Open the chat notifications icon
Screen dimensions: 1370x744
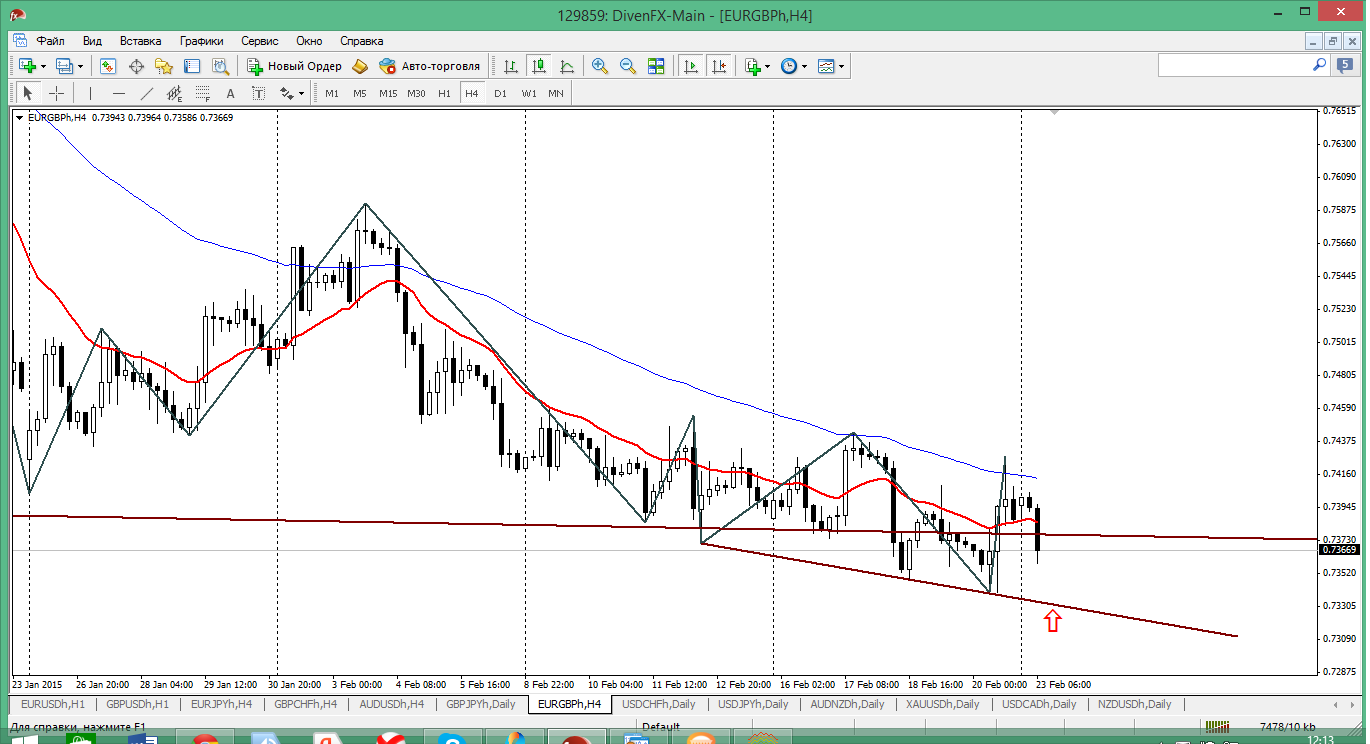click(1345, 65)
